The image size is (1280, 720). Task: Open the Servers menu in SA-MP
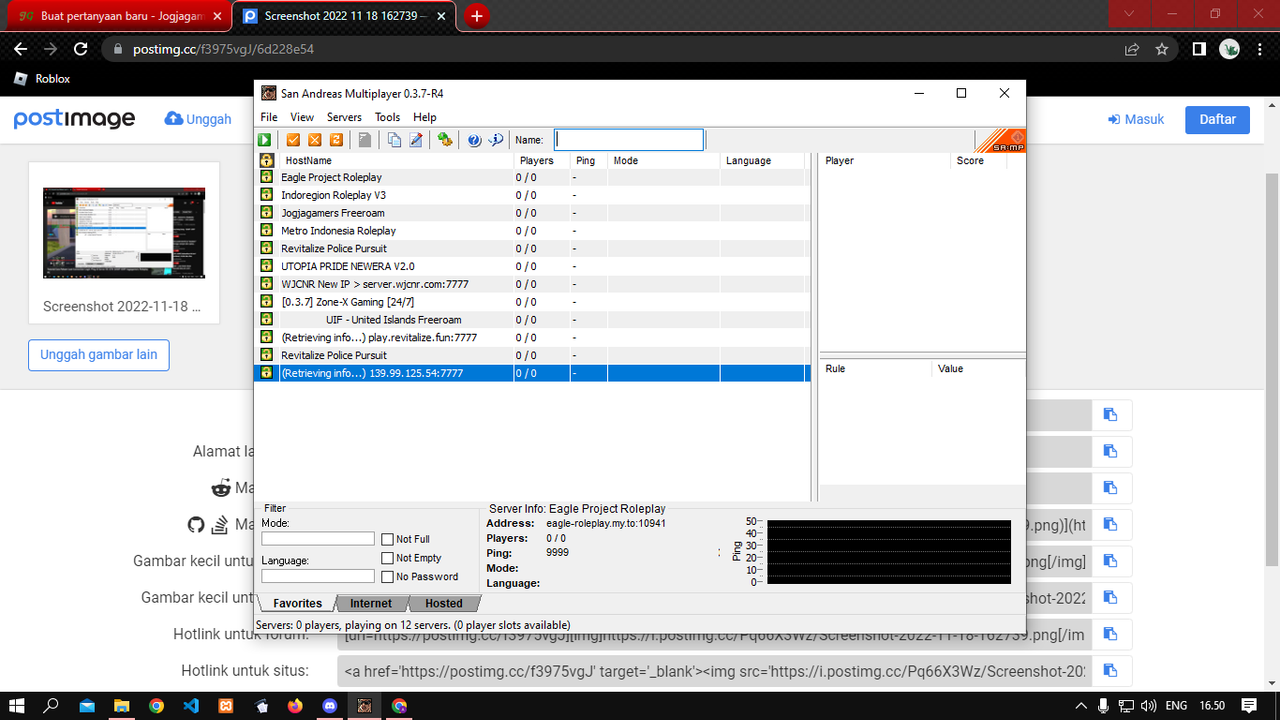[344, 117]
